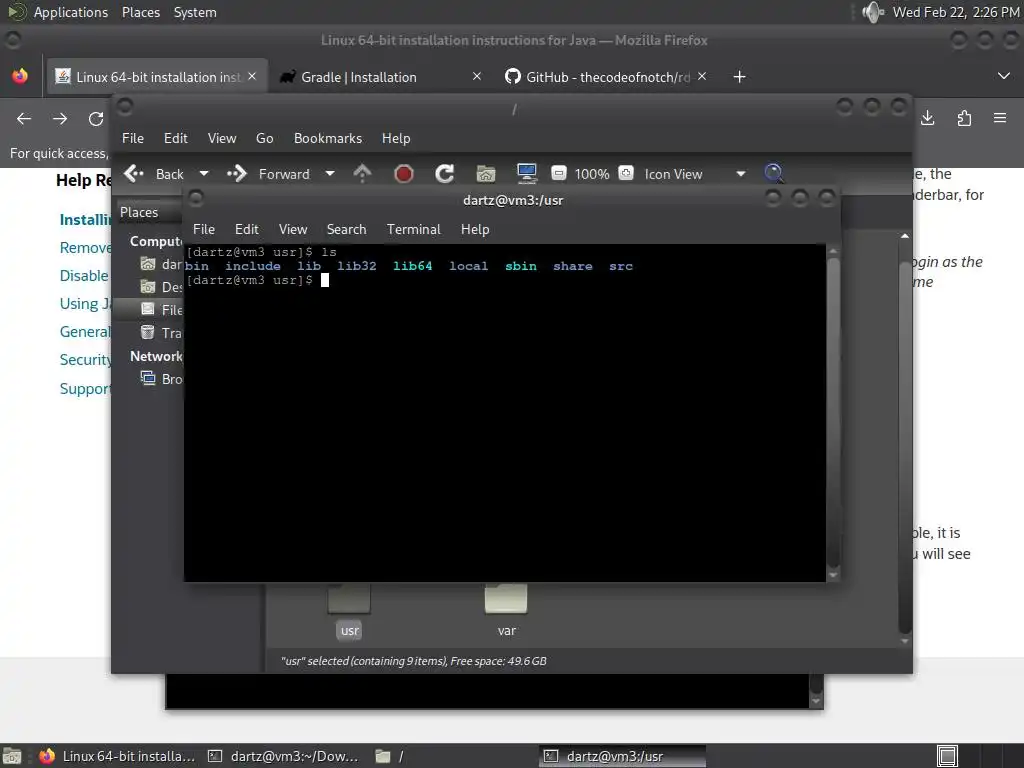List all Firefox tabs chevron

[x=1004, y=76]
